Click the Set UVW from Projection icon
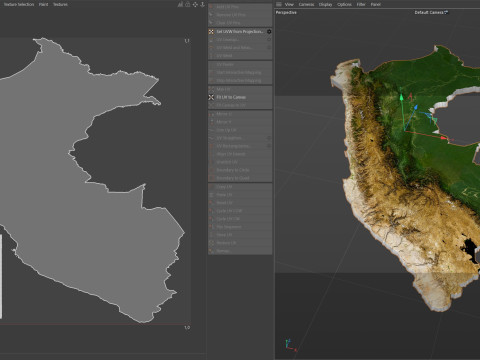 click(x=211, y=32)
